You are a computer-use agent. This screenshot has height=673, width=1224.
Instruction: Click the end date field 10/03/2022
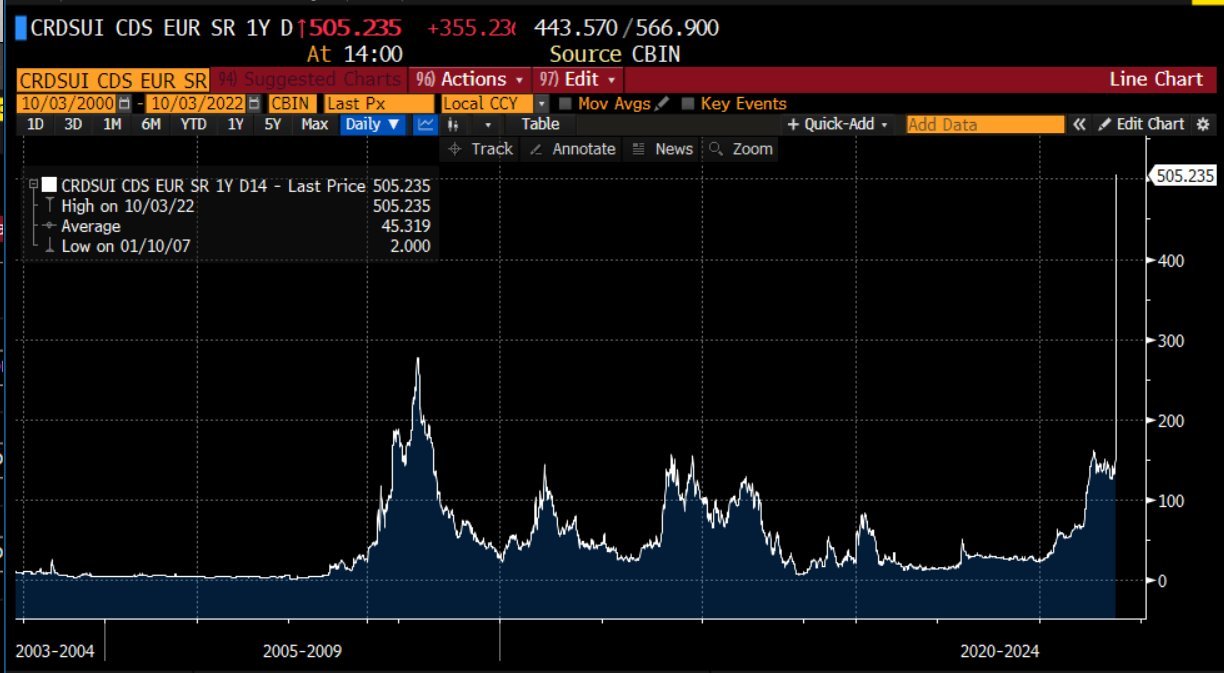(197, 103)
